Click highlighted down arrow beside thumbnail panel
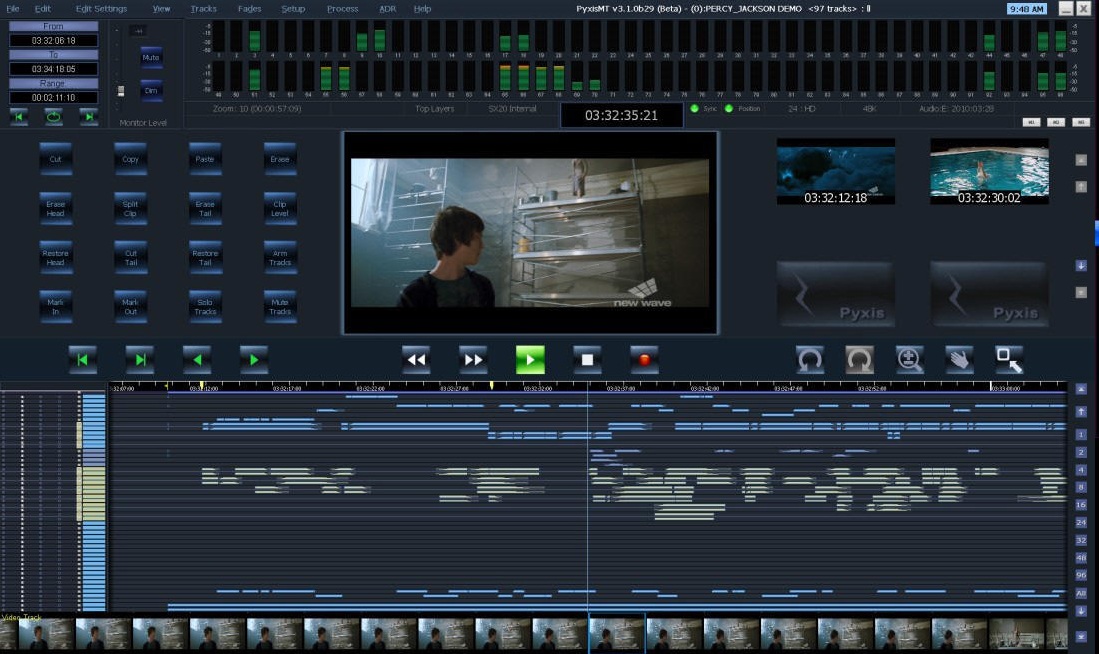 (x=1081, y=266)
